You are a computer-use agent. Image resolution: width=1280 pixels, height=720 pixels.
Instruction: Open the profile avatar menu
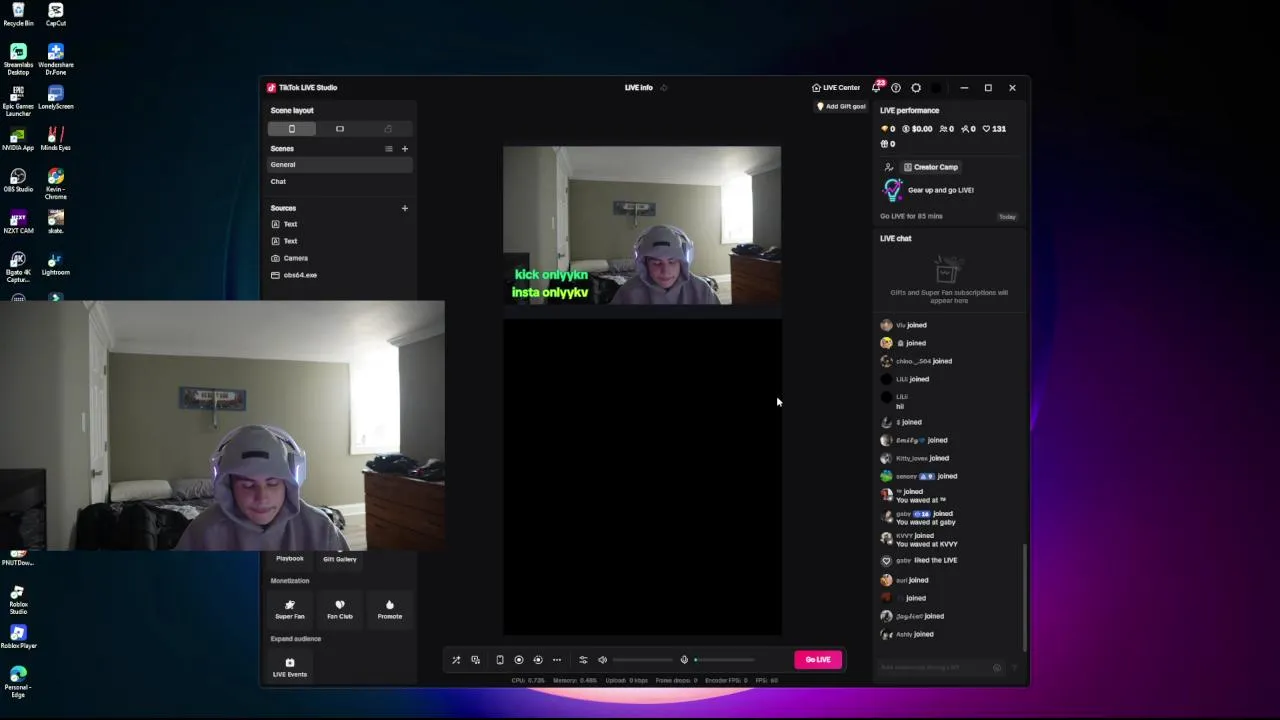[x=937, y=88]
